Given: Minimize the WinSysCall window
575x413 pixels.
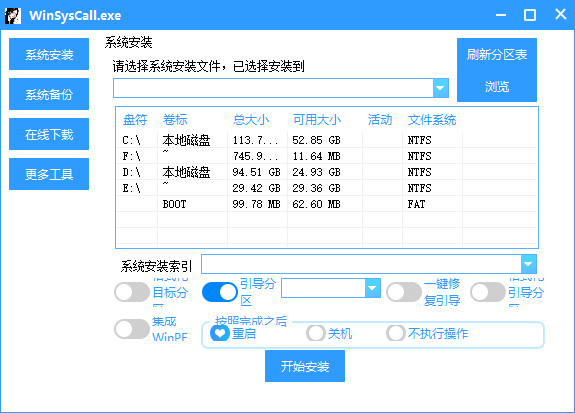Looking at the screenshot, I should 501,15.
